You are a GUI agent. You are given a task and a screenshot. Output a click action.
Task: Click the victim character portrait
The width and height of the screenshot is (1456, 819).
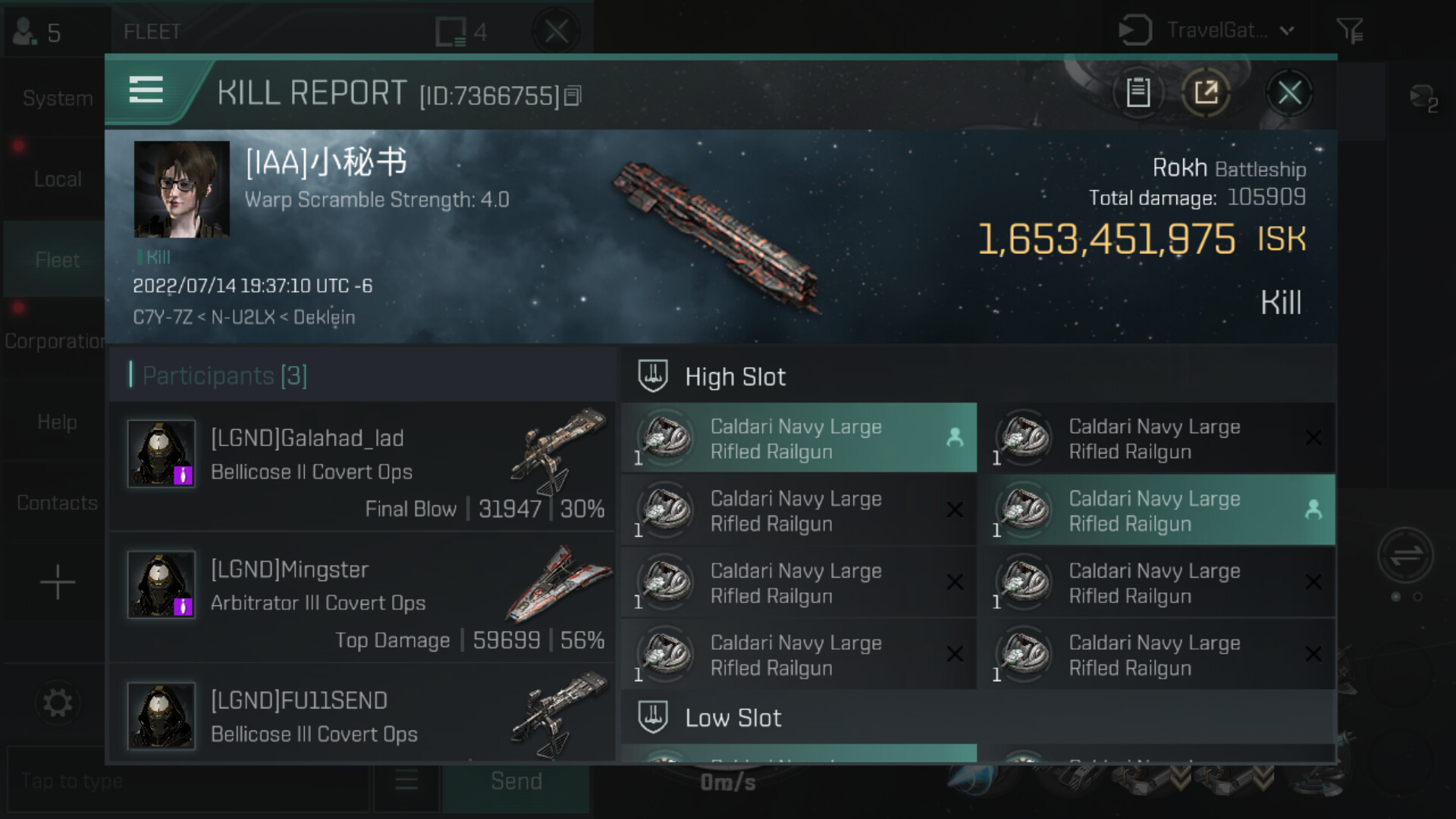coord(182,190)
